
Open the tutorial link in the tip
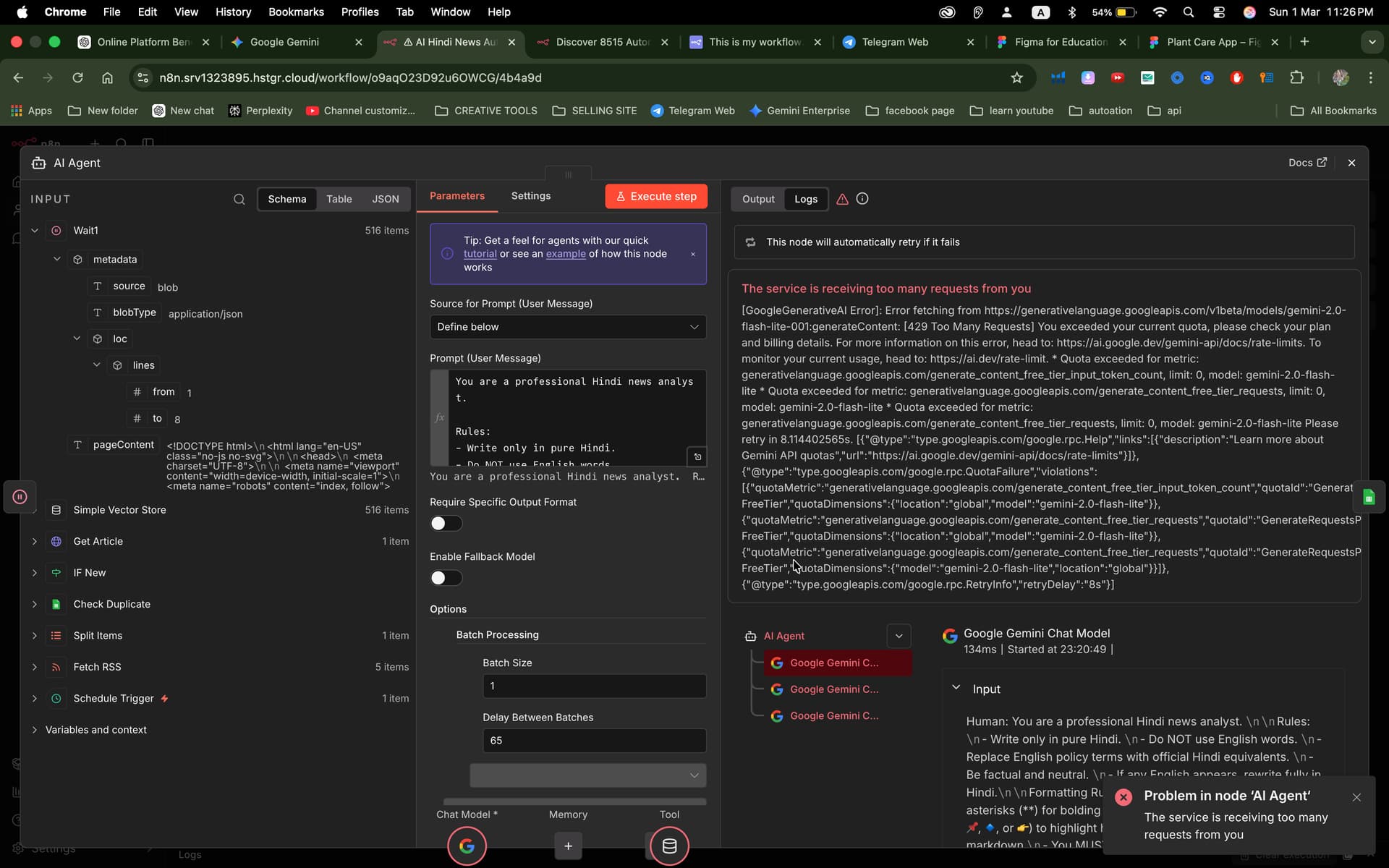coord(480,254)
